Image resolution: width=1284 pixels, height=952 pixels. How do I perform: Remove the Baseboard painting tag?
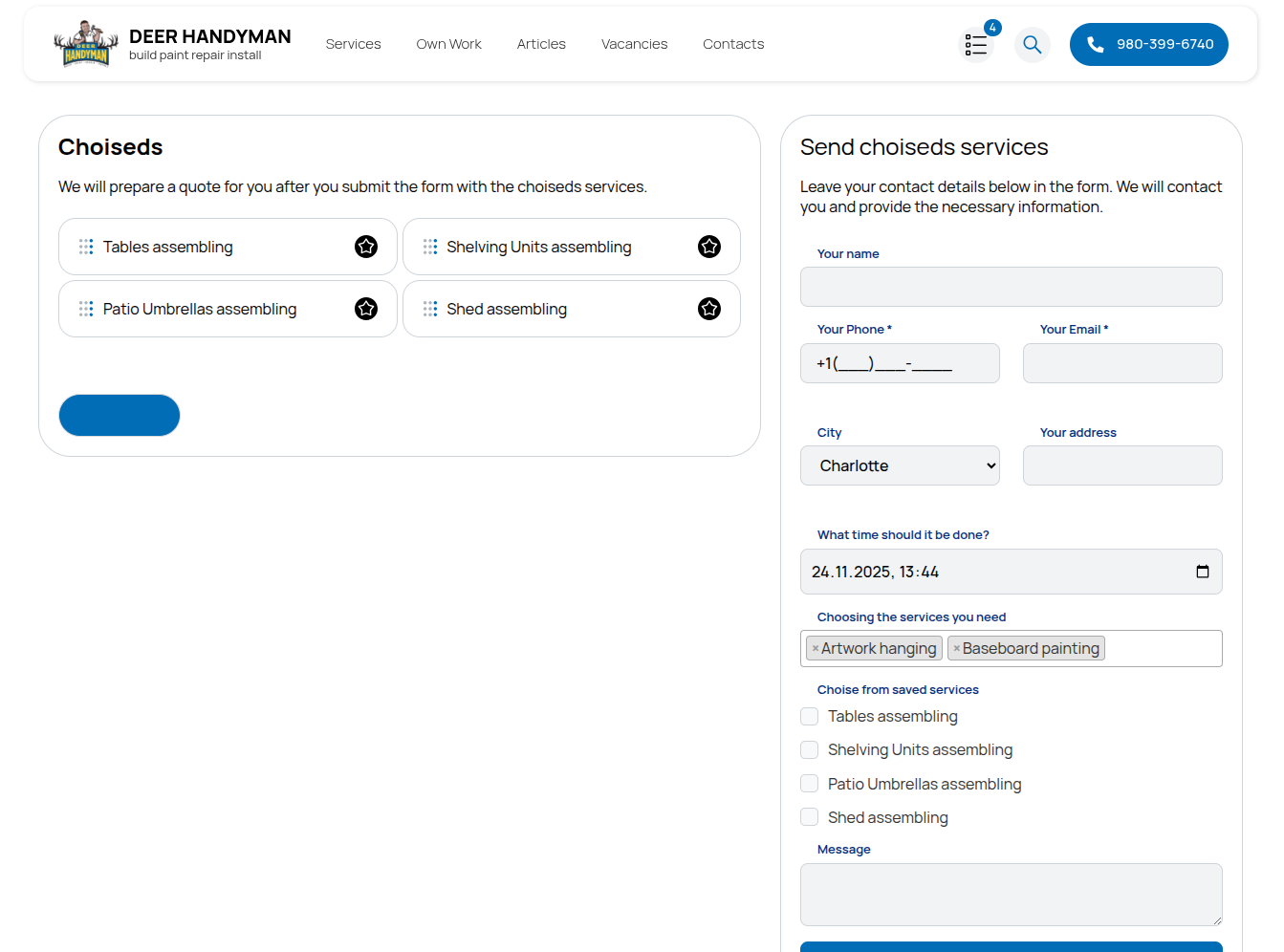click(x=956, y=649)
